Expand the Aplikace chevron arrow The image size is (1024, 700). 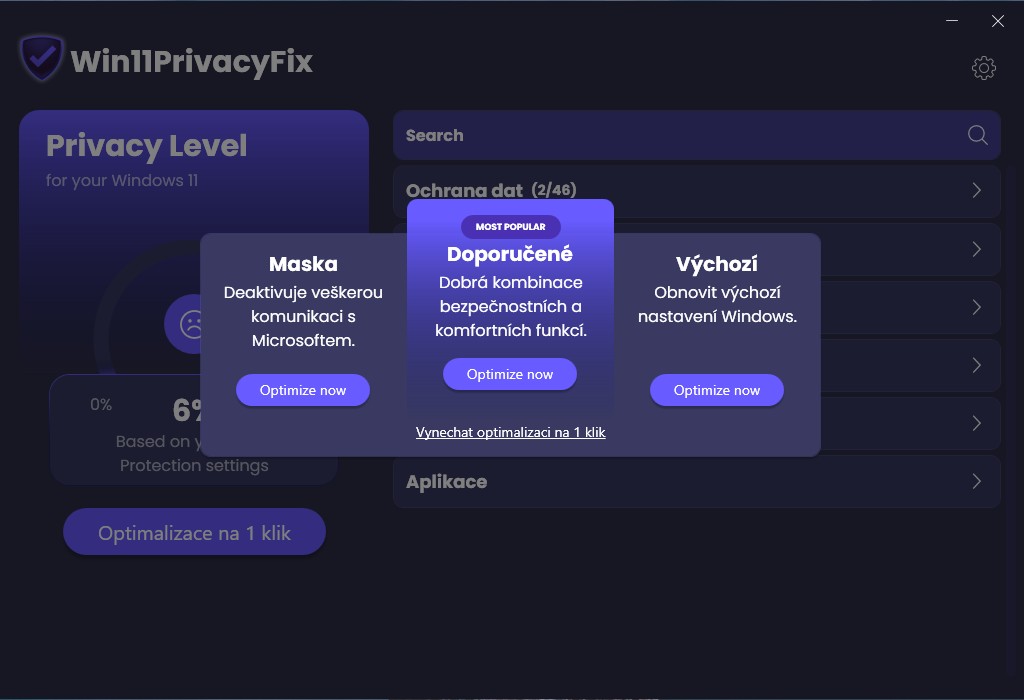pyautogui.click(x=977, y=482)
